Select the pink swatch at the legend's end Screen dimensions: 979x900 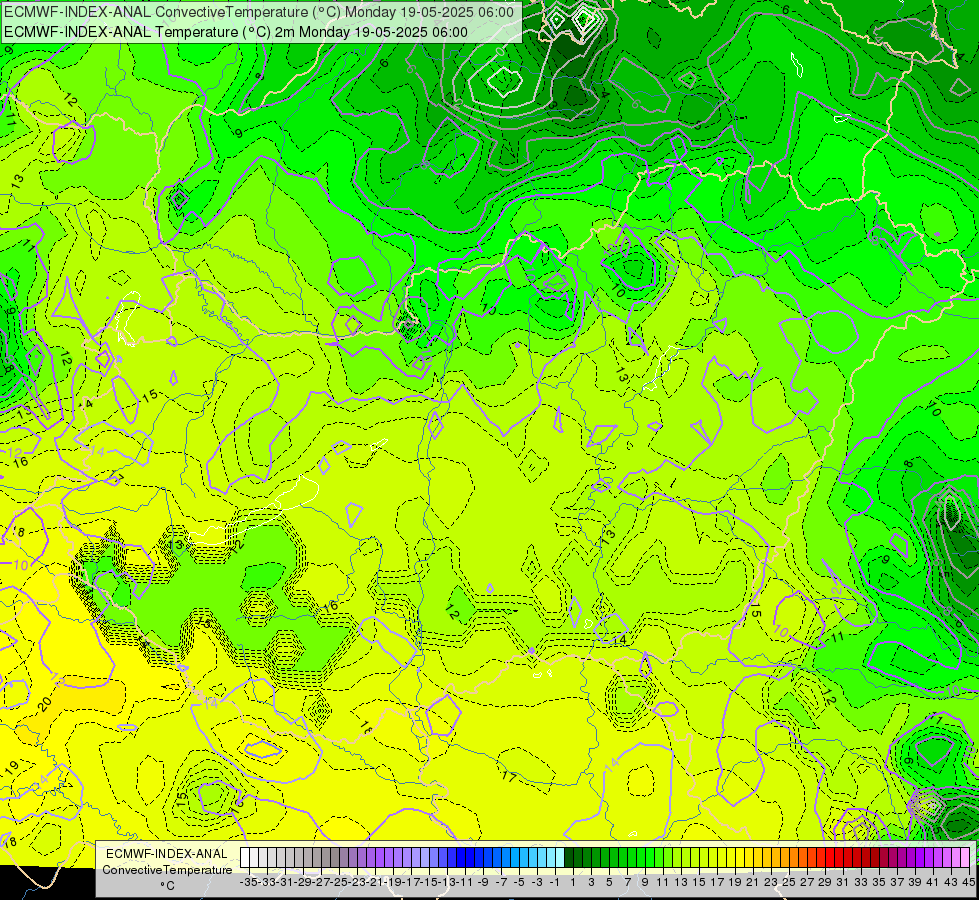coord(965,858)
